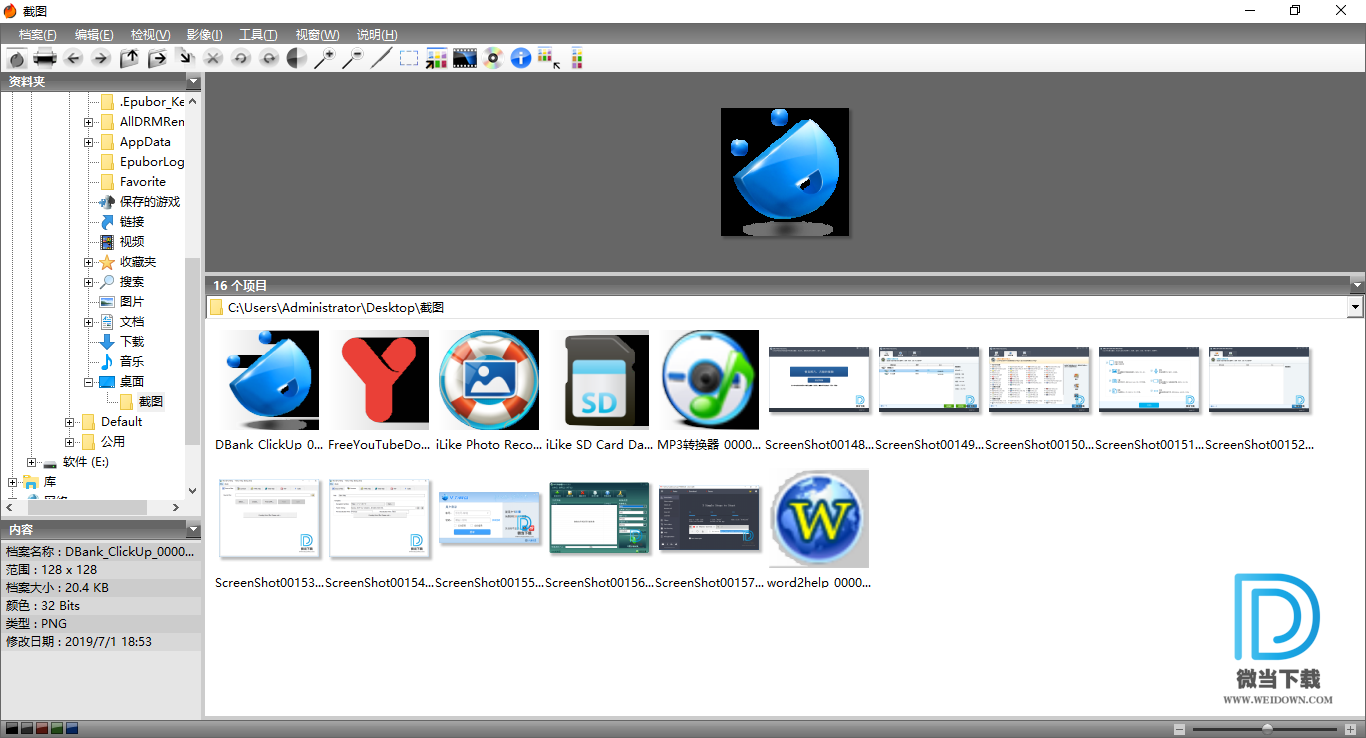Click the printer icon in toolbar
Viewport: 1366px width, 738px height.
coord(45,58)
